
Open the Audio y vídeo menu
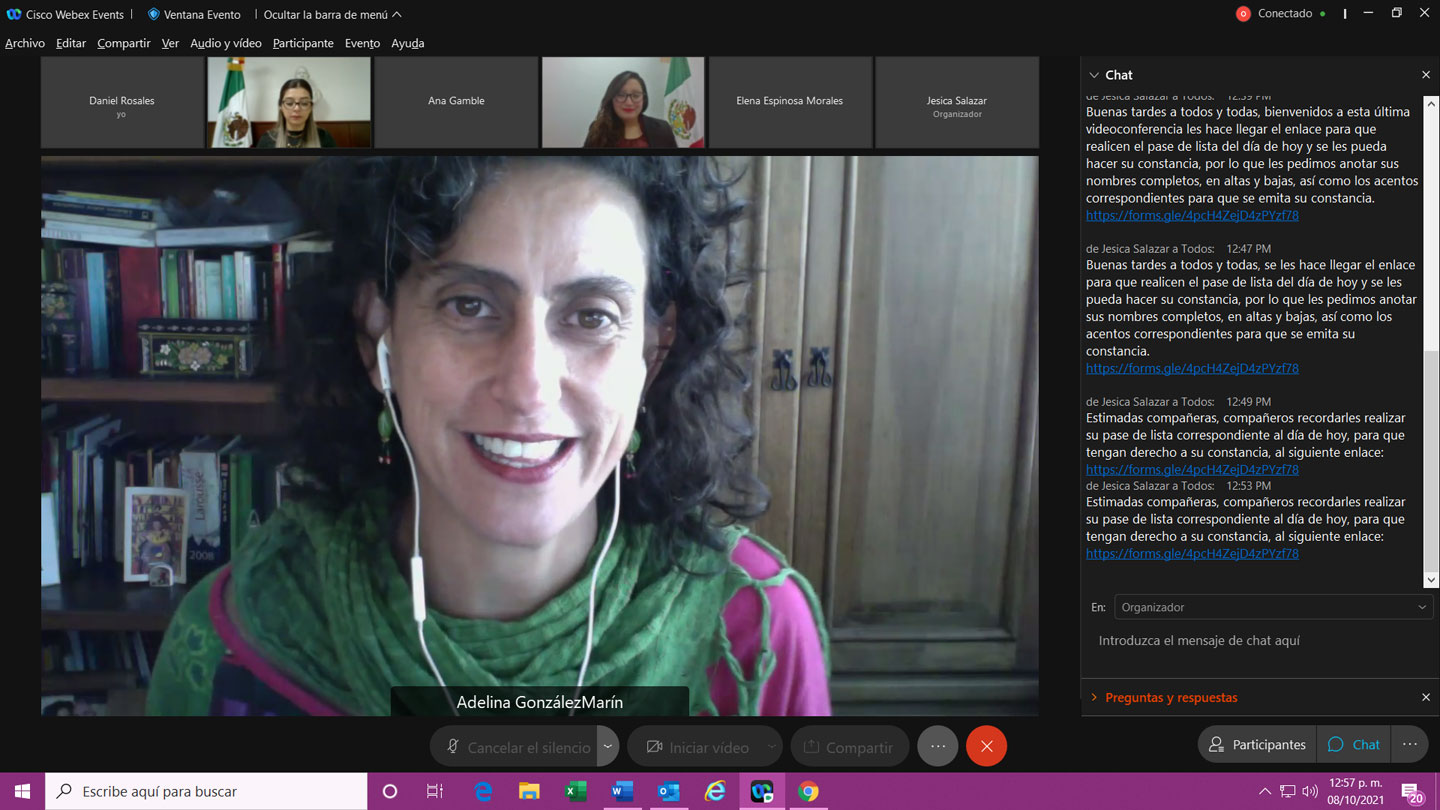click(226, 43)
